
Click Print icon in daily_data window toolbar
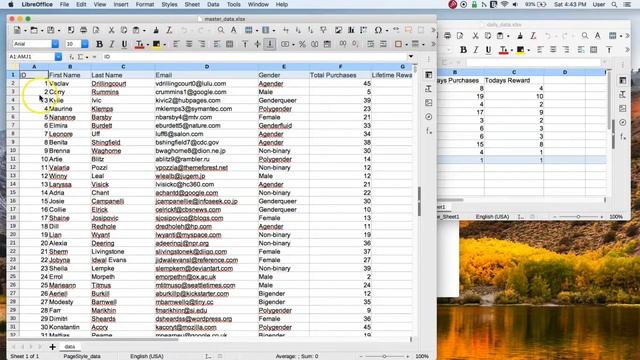pos(448,36)
